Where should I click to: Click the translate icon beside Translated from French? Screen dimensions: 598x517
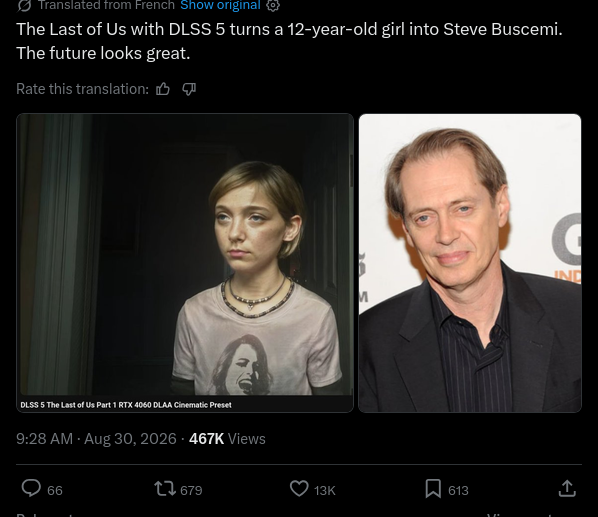(24, 5)
